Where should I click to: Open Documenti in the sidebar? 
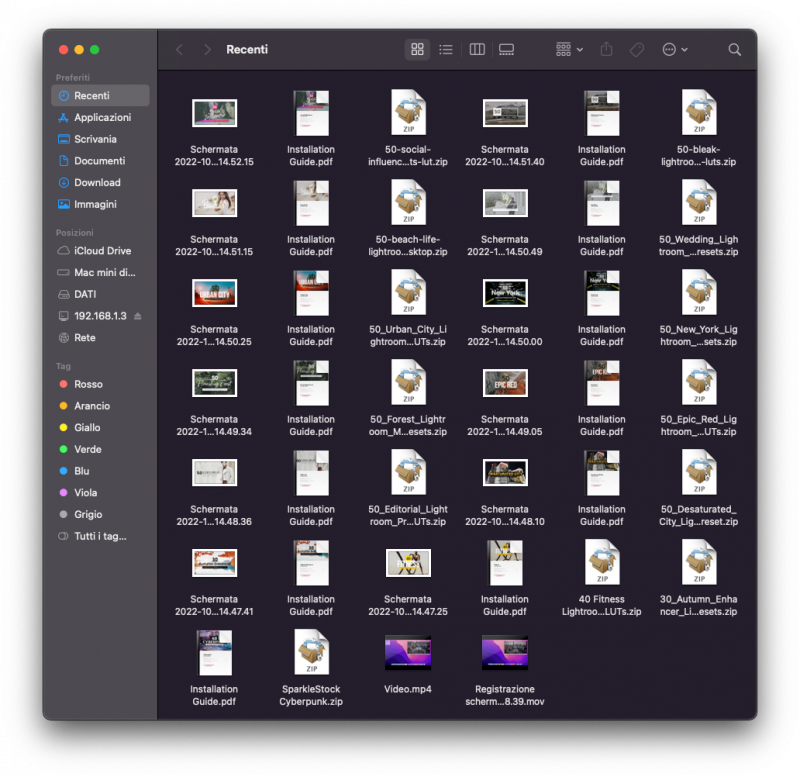click(101, 161)
